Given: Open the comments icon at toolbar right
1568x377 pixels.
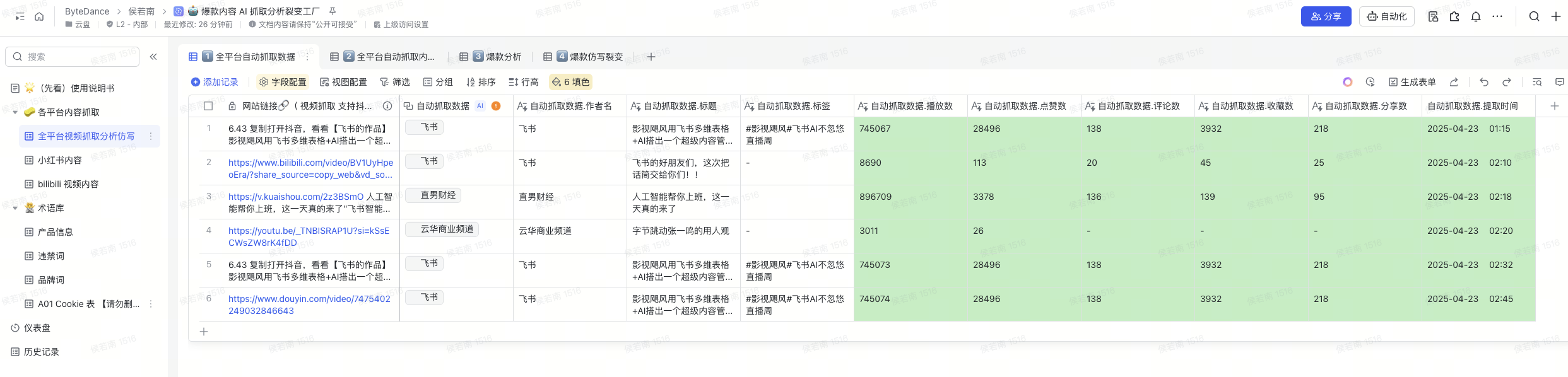Looking at the screenshot, I should pyautogui.click(x=1560, y=82).
